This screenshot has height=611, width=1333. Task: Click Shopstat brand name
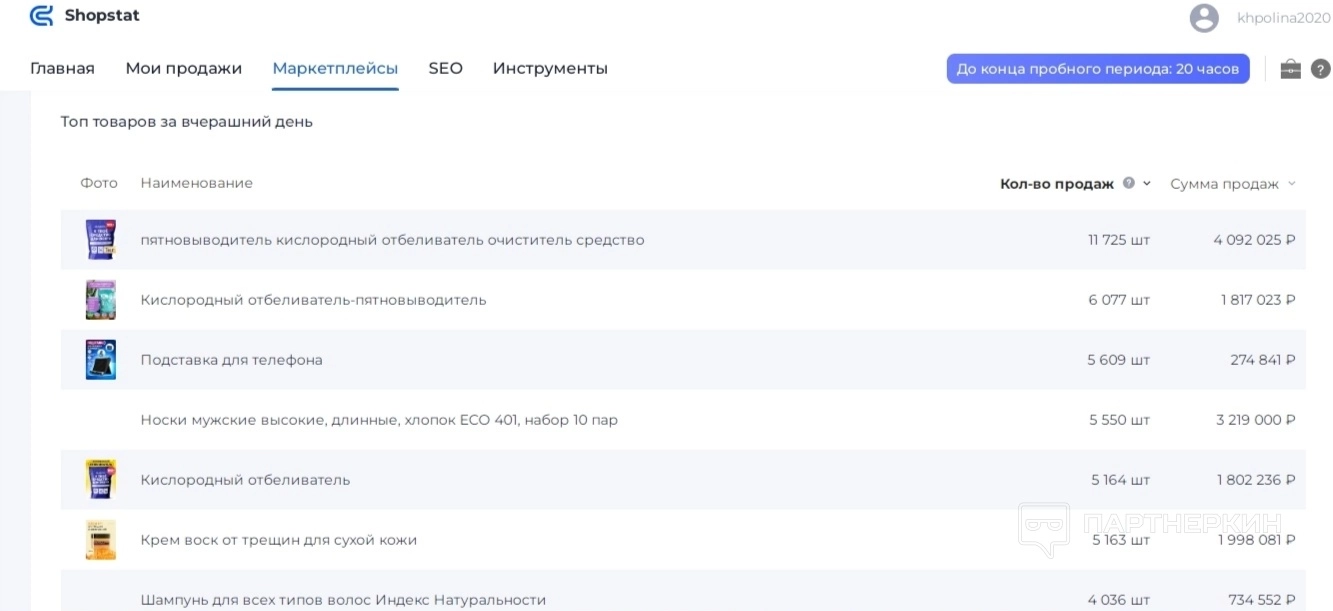102,15
